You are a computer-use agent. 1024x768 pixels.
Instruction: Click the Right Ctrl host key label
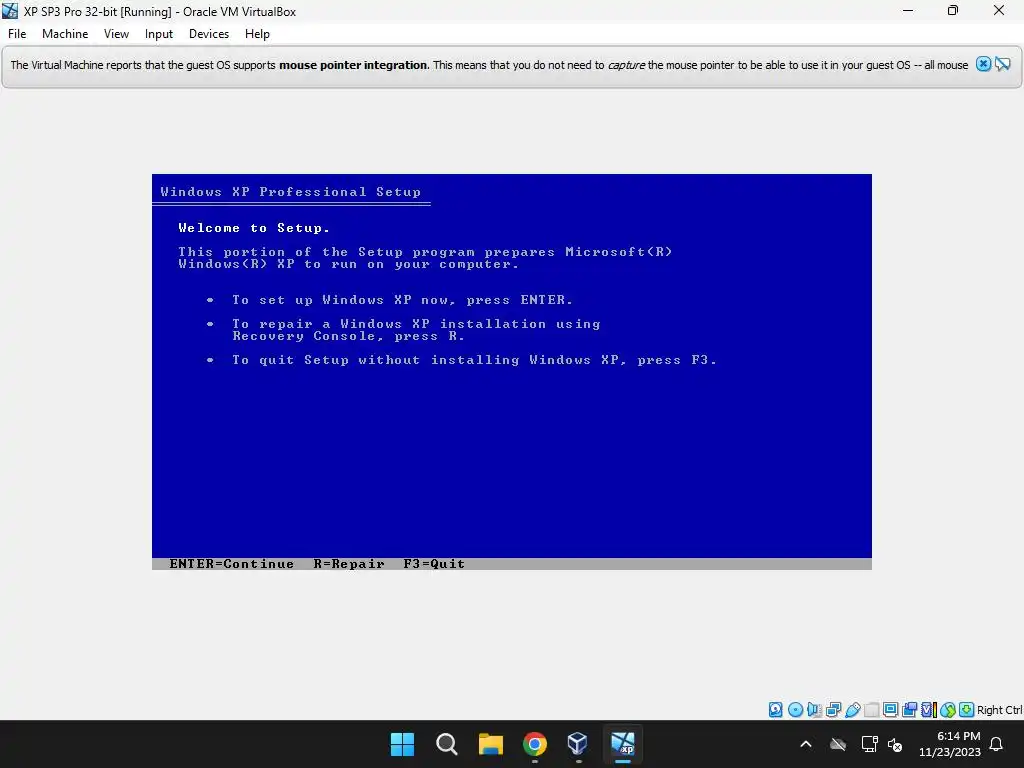[x=1000, y=710]
